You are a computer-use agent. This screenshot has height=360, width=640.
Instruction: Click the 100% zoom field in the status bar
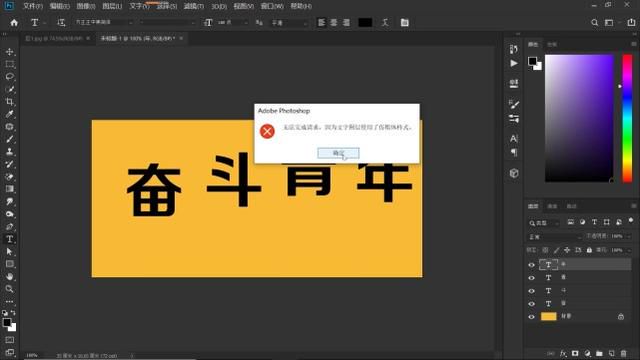click(x=32, y=356)
